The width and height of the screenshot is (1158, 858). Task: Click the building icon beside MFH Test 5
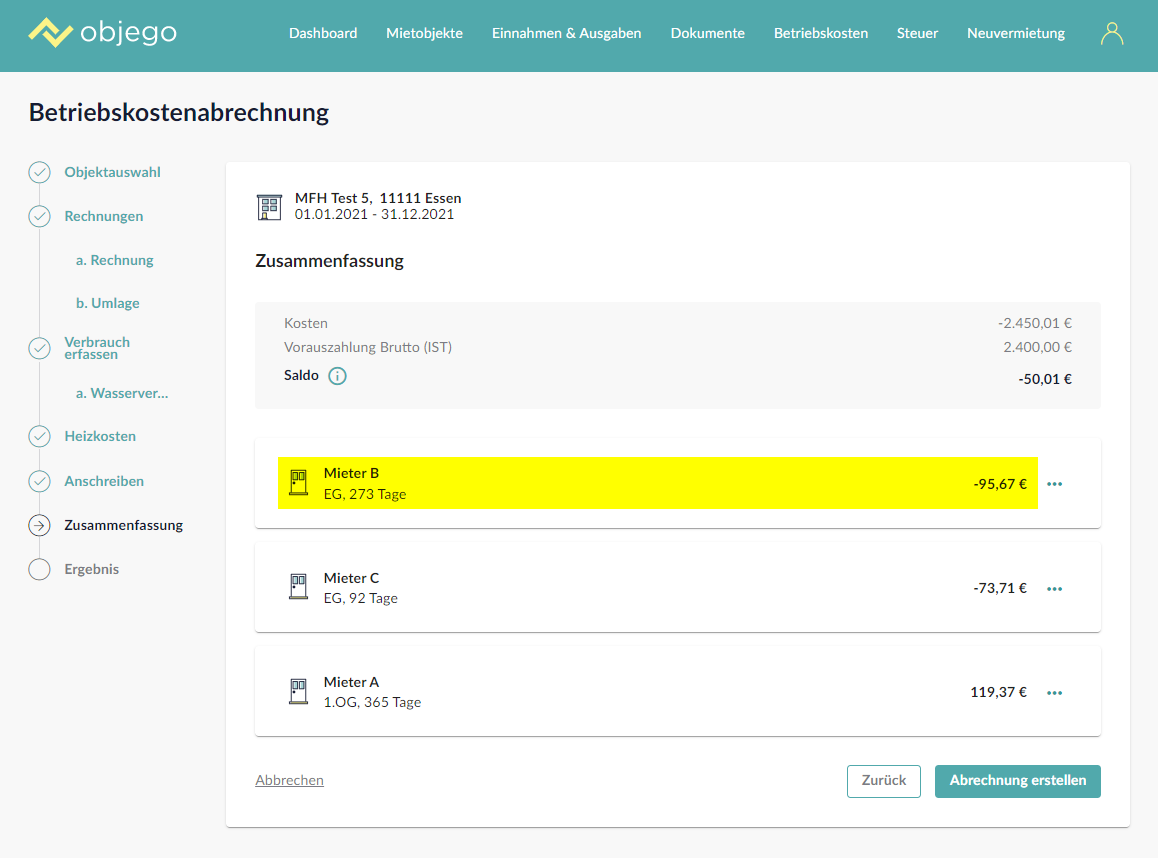pyautogui.click(x=270, y=207)
